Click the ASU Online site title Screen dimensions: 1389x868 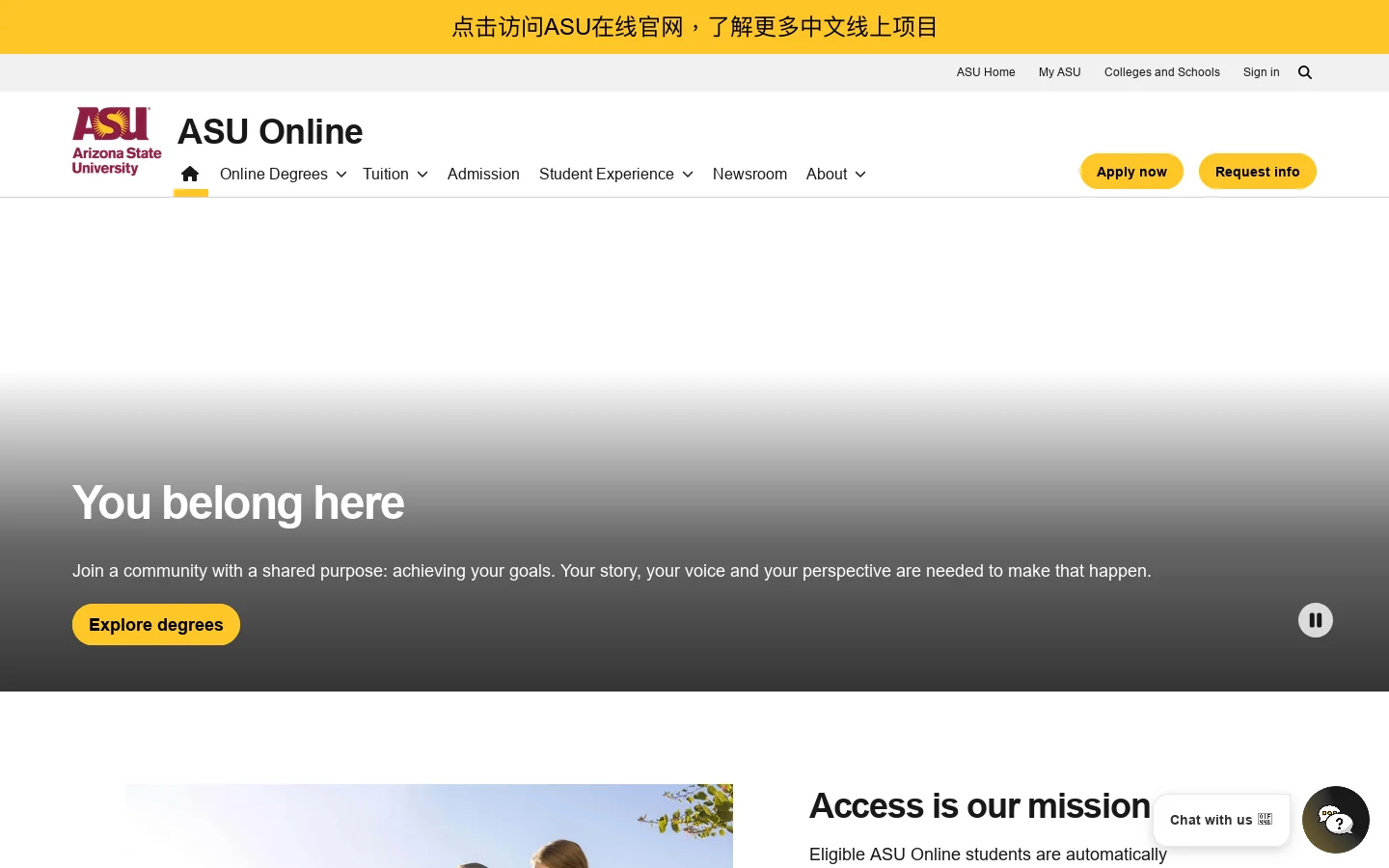[x=270, y=131]
